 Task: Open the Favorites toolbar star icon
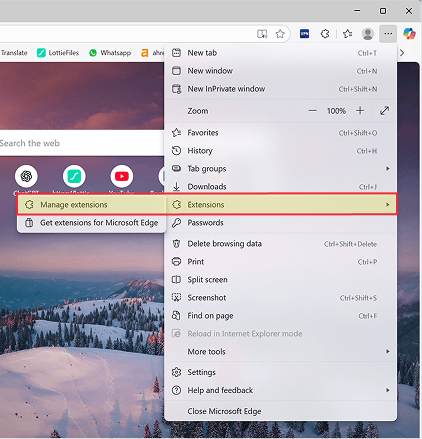[347, 34]
